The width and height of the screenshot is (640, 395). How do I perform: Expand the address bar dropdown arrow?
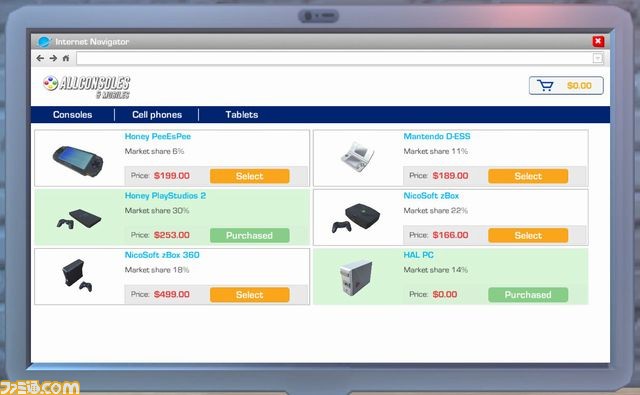click(597, 58)
